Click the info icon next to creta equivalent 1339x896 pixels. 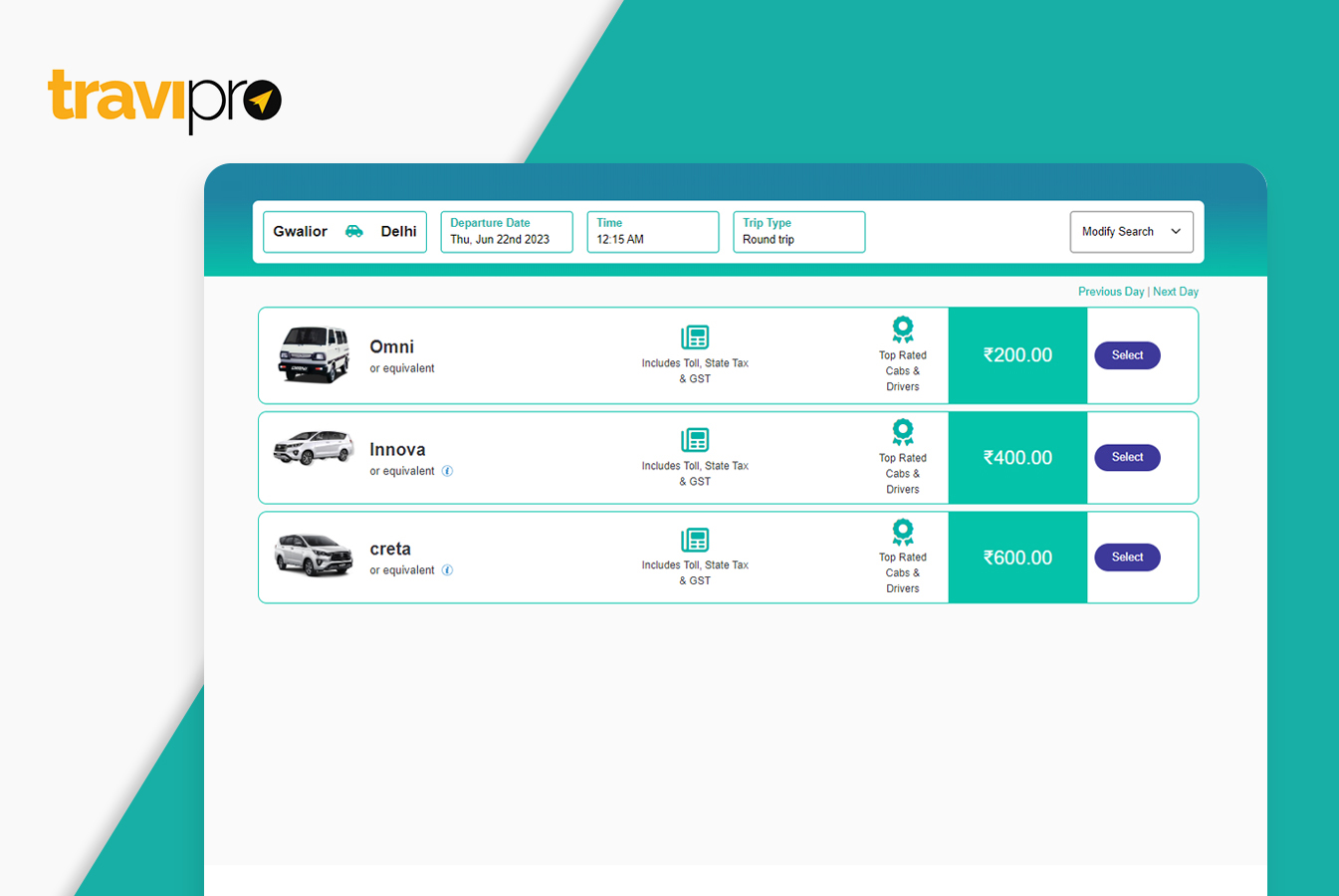[x=448, y=570]
